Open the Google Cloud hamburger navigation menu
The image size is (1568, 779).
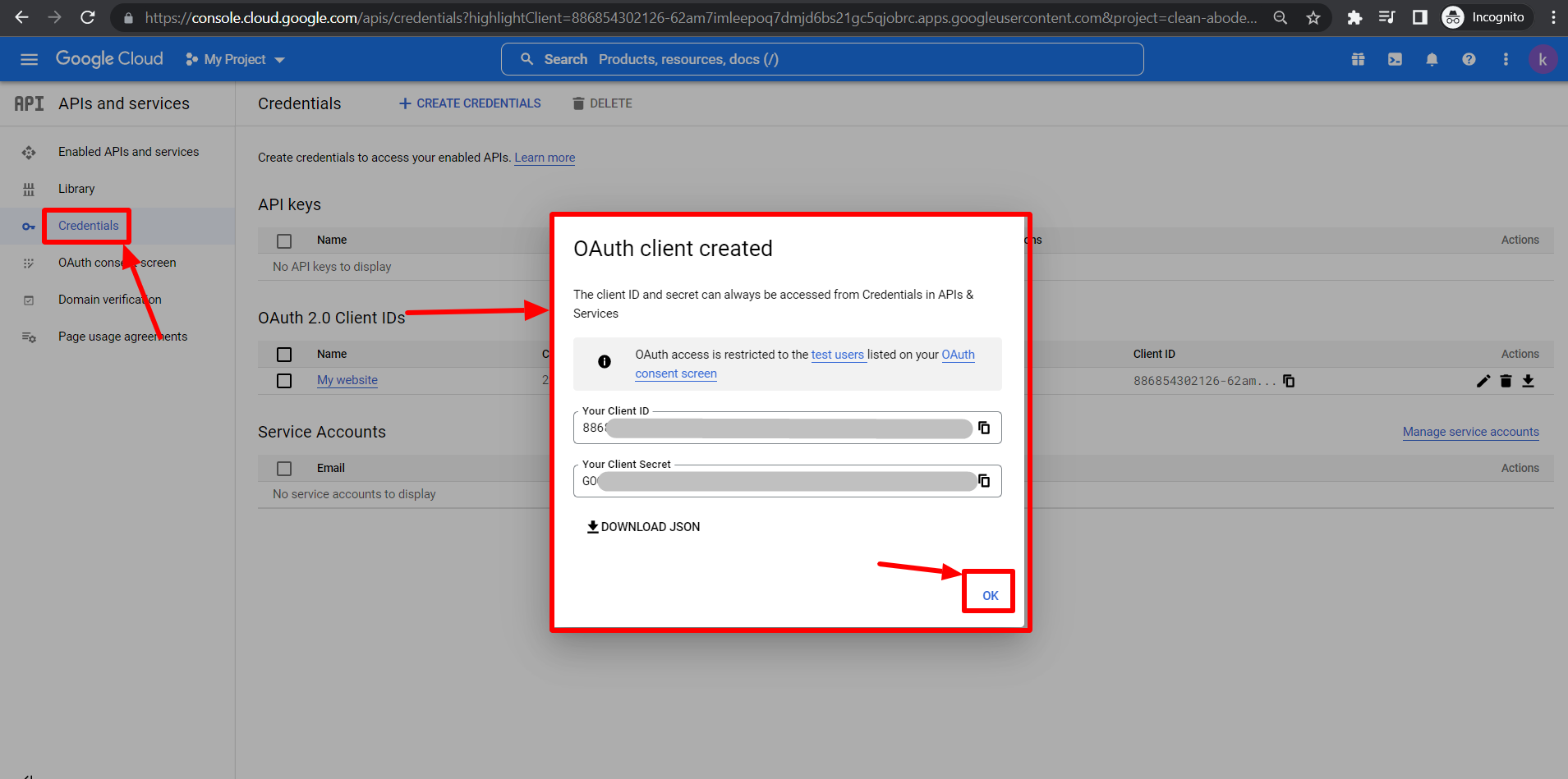(30, 59)
